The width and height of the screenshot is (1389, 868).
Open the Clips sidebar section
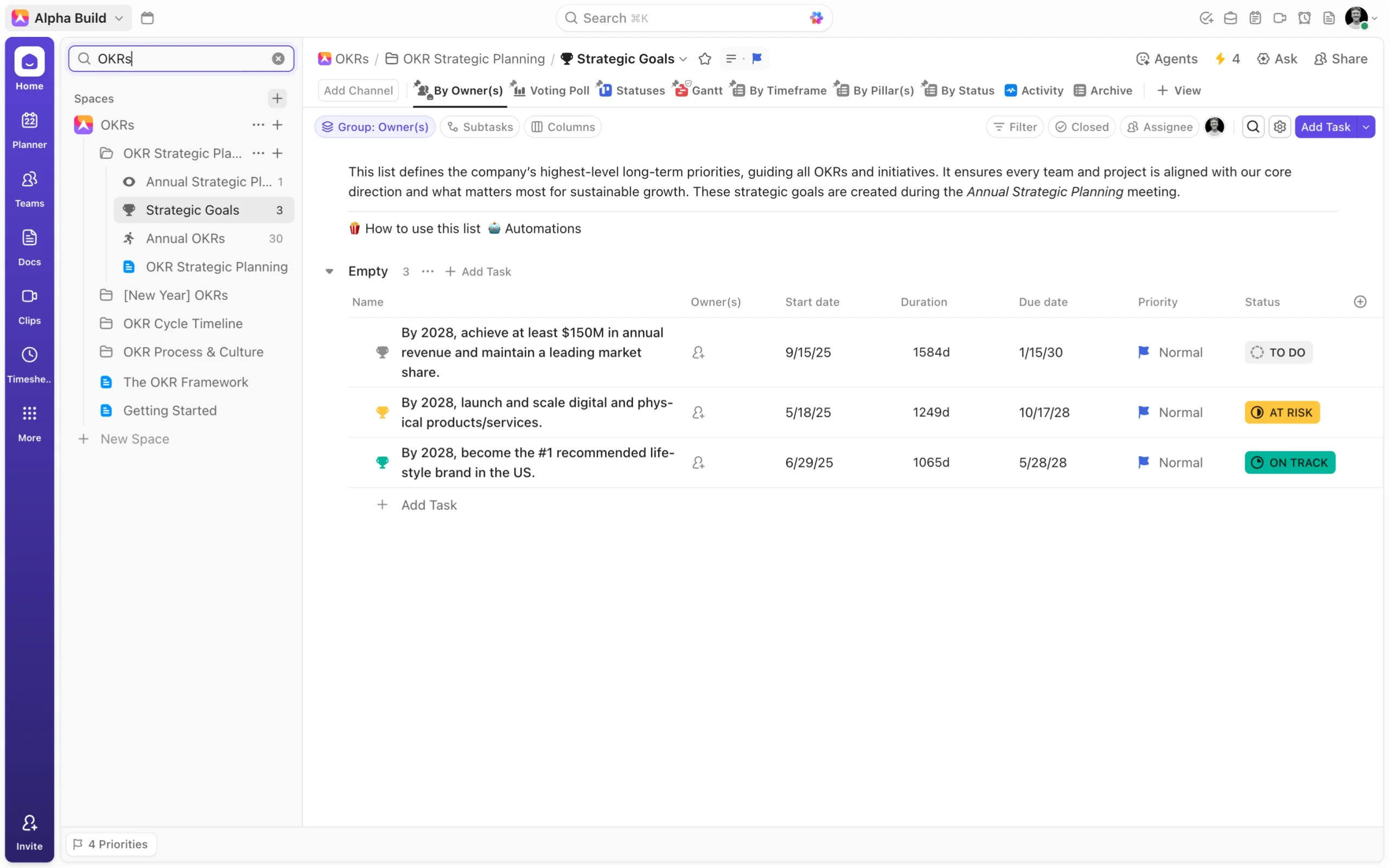tap(29, 305)
